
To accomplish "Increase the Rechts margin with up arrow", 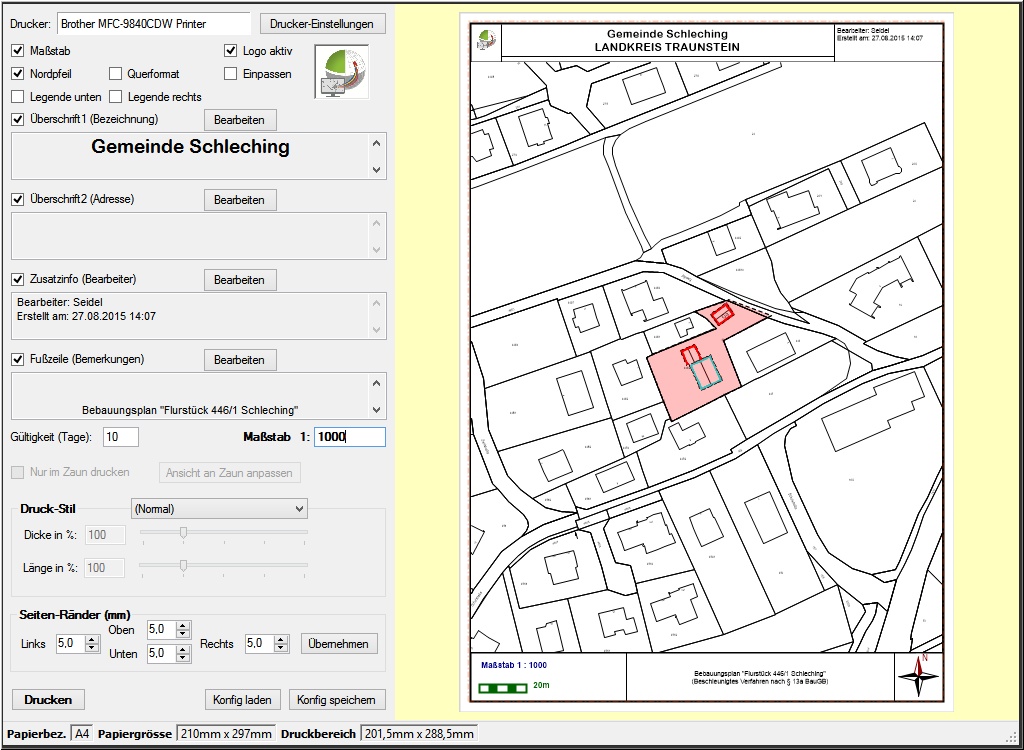I will 281,640.
